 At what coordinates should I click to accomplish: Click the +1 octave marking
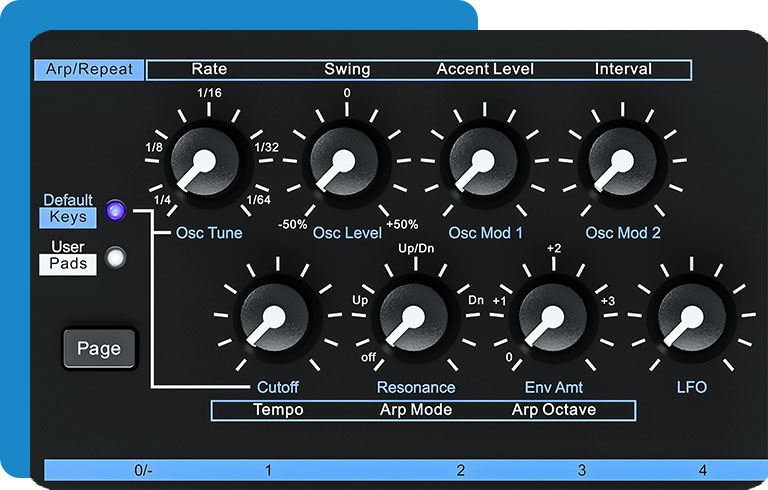point(499,301)
